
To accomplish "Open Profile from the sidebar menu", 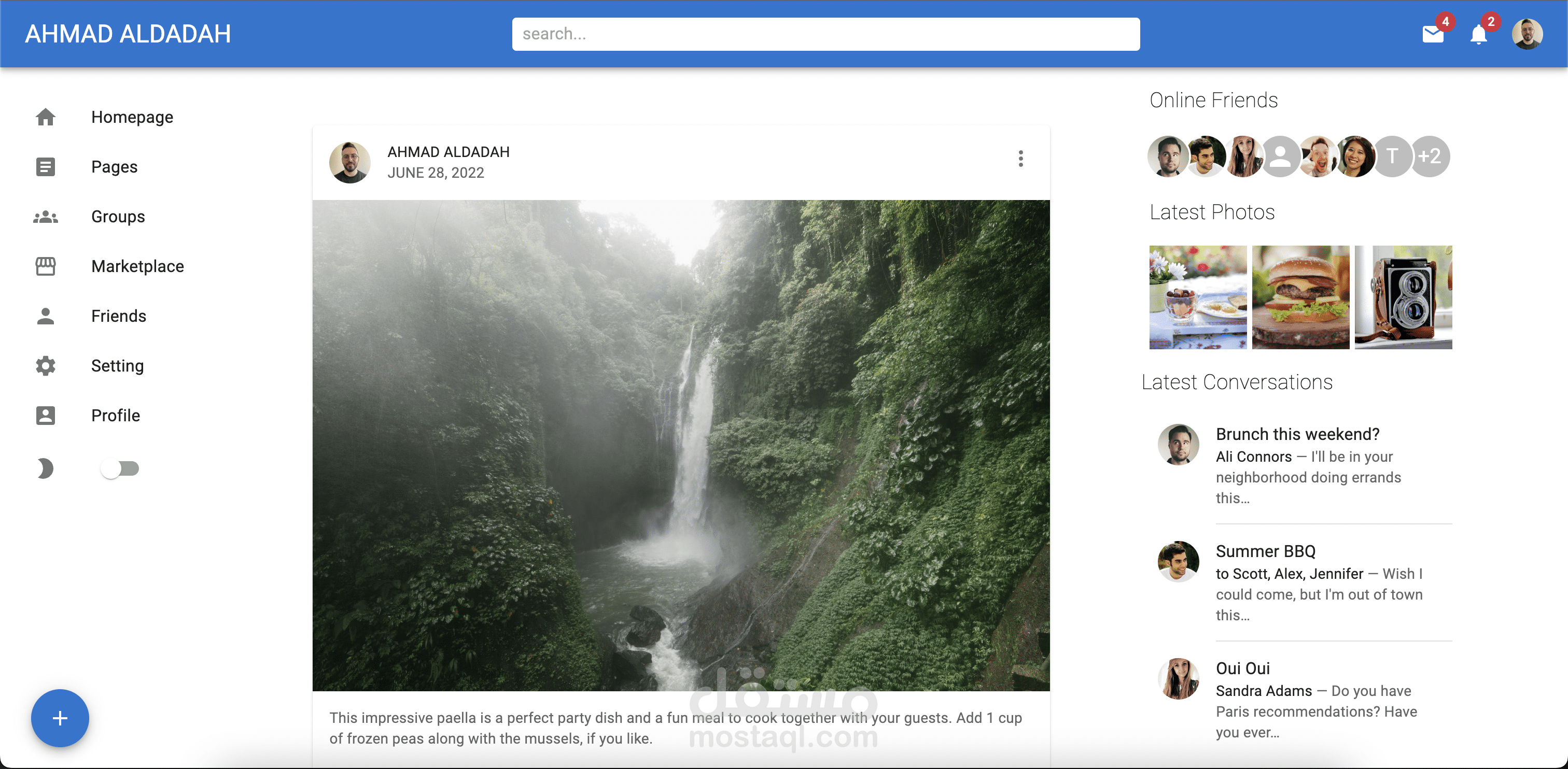I will (x=116, y=416).
